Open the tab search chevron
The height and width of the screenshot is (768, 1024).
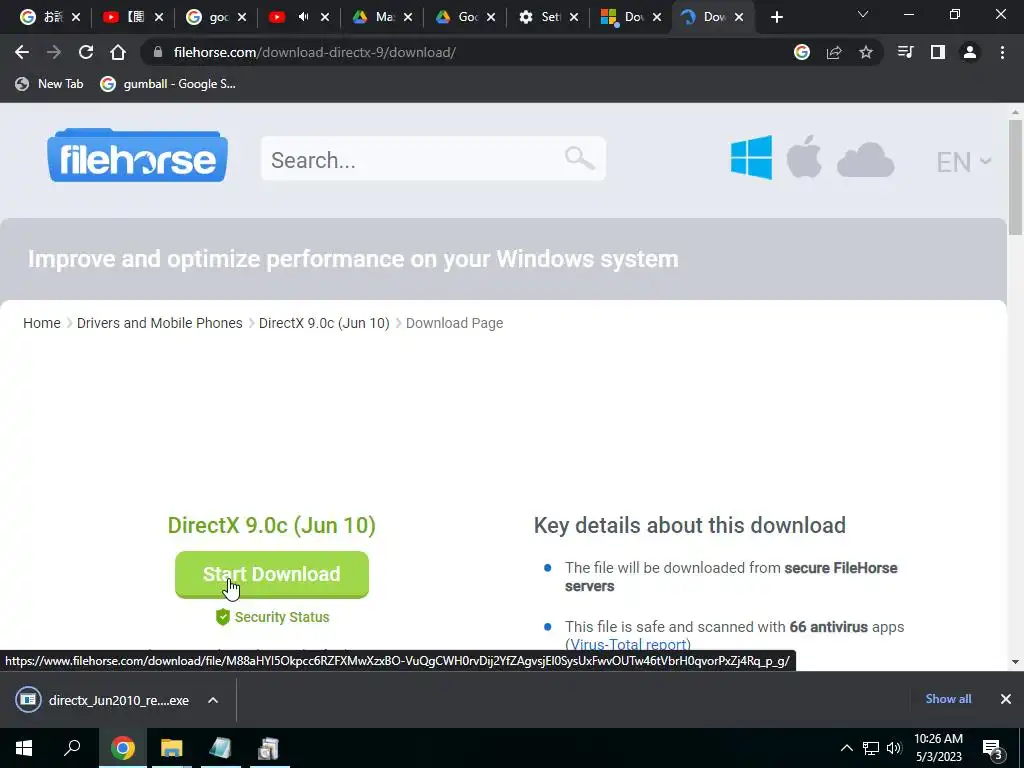click(x=863, y=14)
